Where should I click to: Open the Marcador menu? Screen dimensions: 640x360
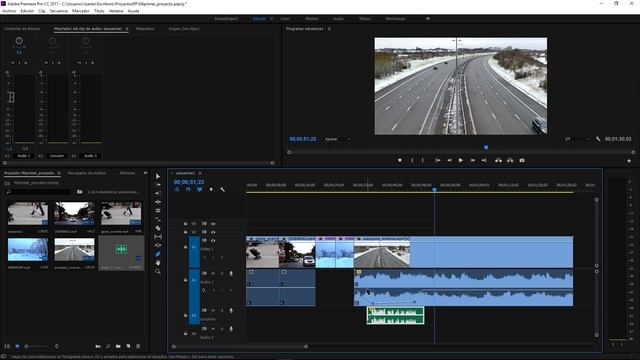[80, 11]
